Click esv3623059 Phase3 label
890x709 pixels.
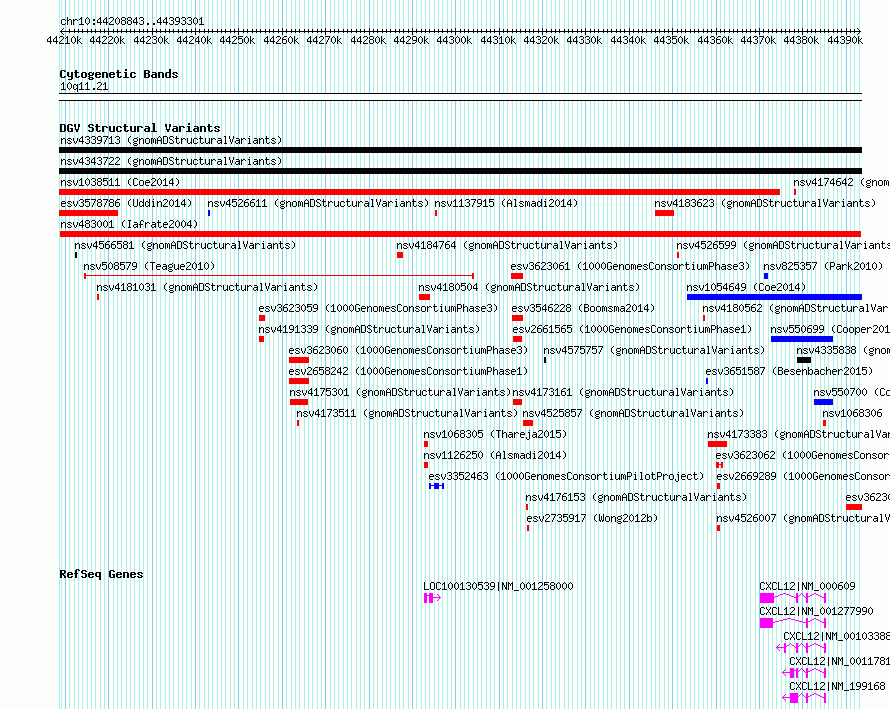(378, 308)
